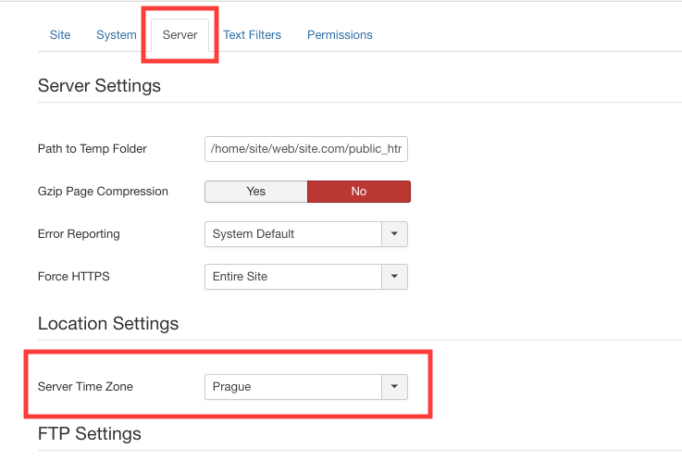Open the Text Filters tab
This screenshot has width=682, height=473.
[252, 35]
